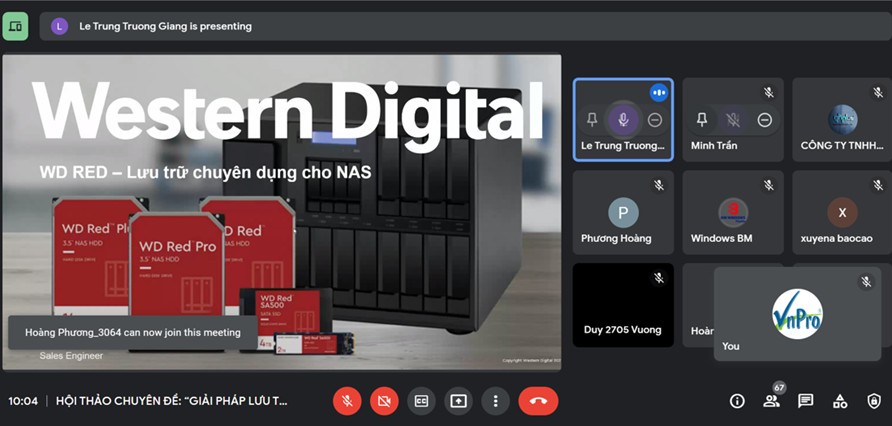
Task: Pin Le Trung Truong's tile
Action: (x=592, y=119)
